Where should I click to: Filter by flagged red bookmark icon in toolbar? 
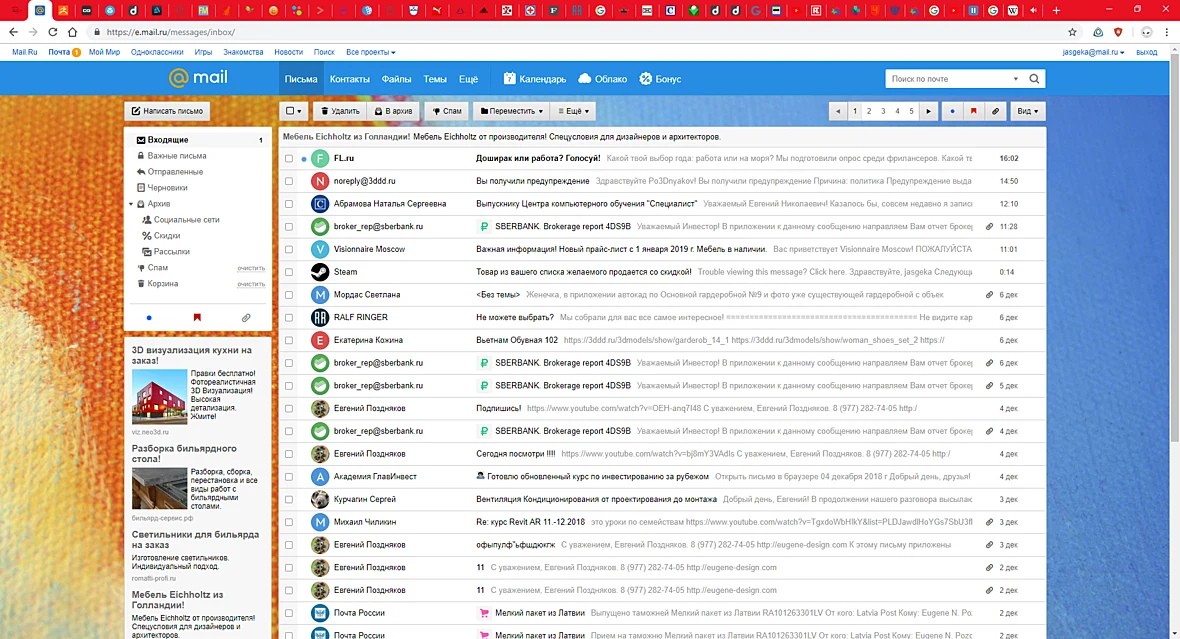point(973,111)
